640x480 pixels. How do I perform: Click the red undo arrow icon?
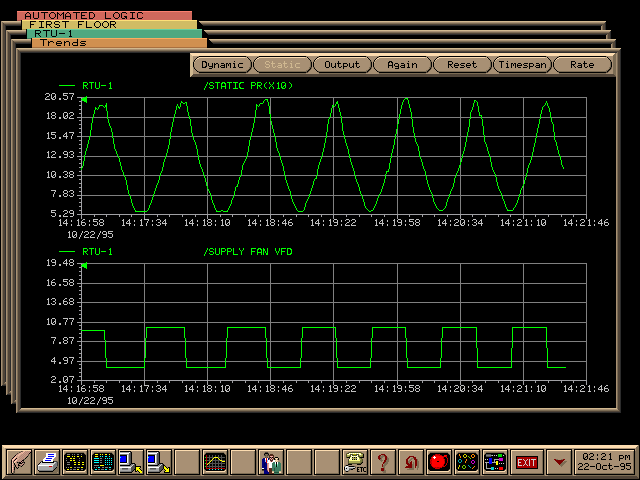411,462
